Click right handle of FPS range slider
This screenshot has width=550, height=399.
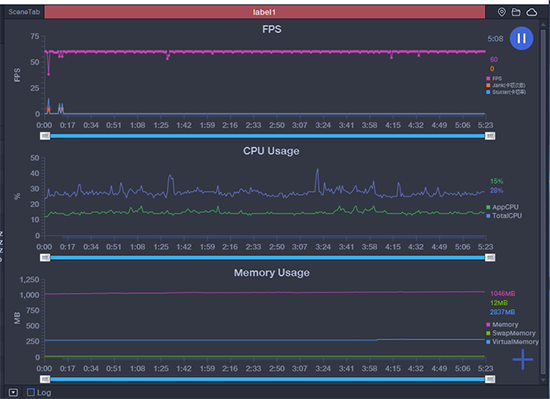[x=490, y=136]
